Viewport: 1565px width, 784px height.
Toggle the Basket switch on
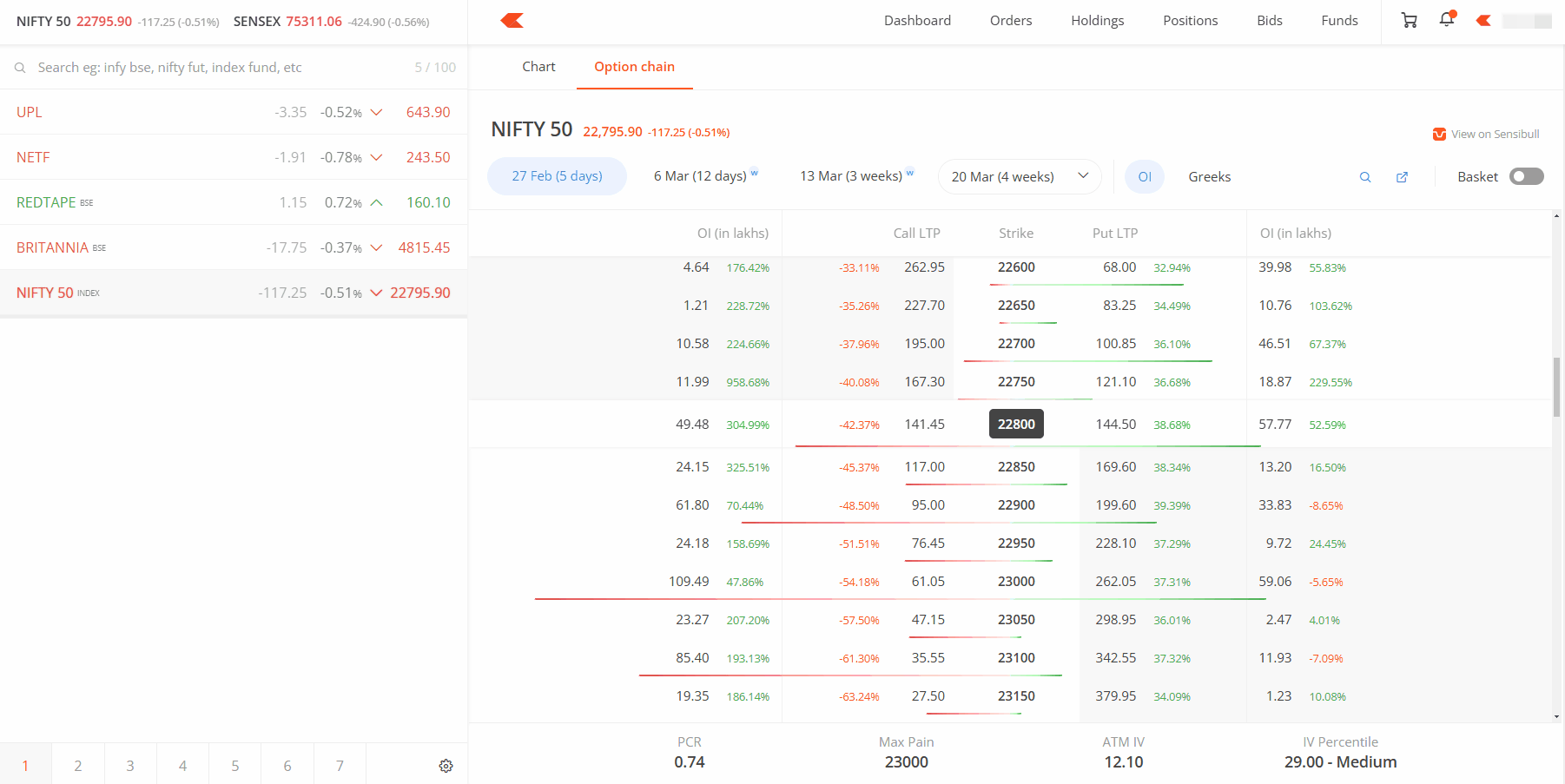tap(1526, 176)
